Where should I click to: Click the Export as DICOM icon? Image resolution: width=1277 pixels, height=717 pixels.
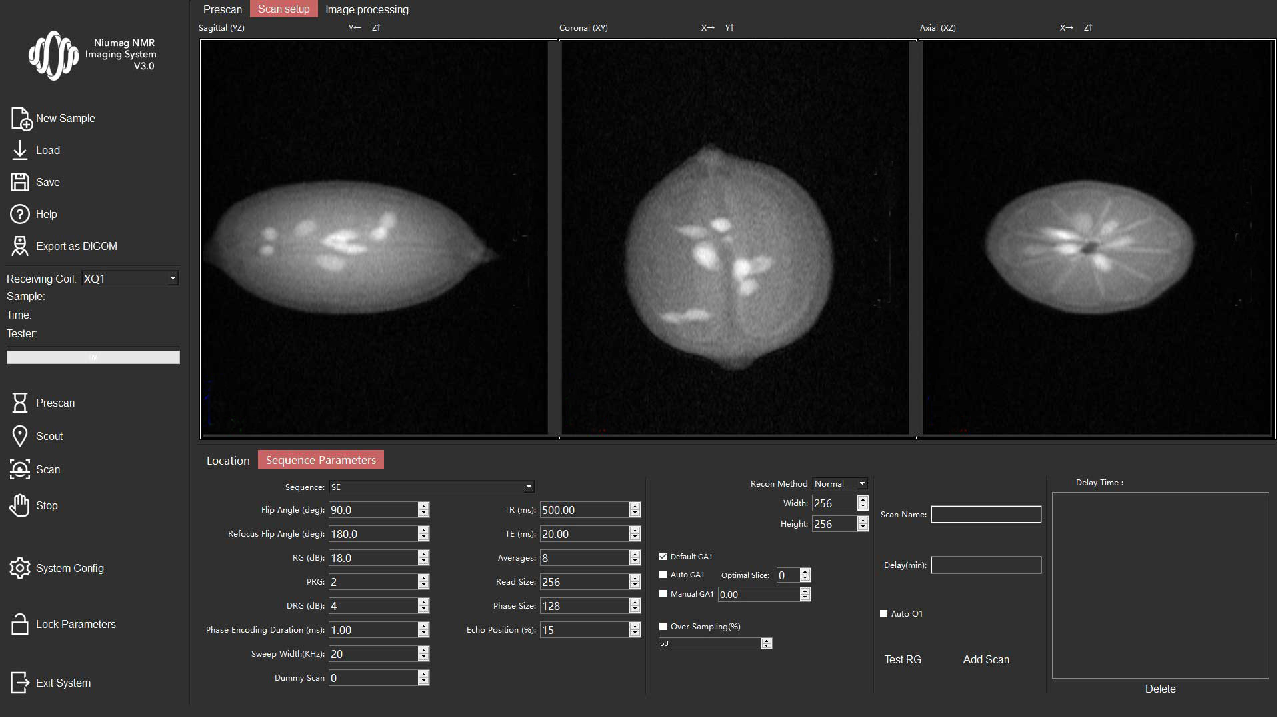coord(20,246)
